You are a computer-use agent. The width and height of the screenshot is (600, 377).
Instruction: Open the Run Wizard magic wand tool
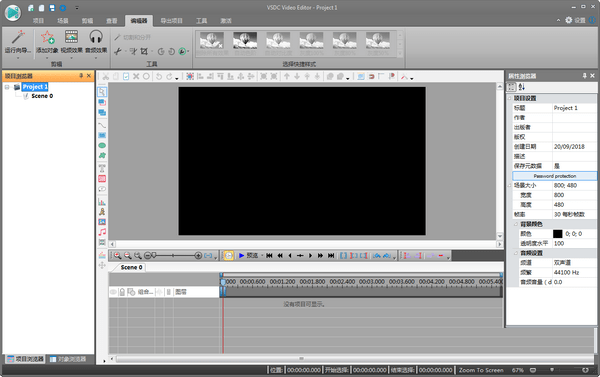coord(18,41)
